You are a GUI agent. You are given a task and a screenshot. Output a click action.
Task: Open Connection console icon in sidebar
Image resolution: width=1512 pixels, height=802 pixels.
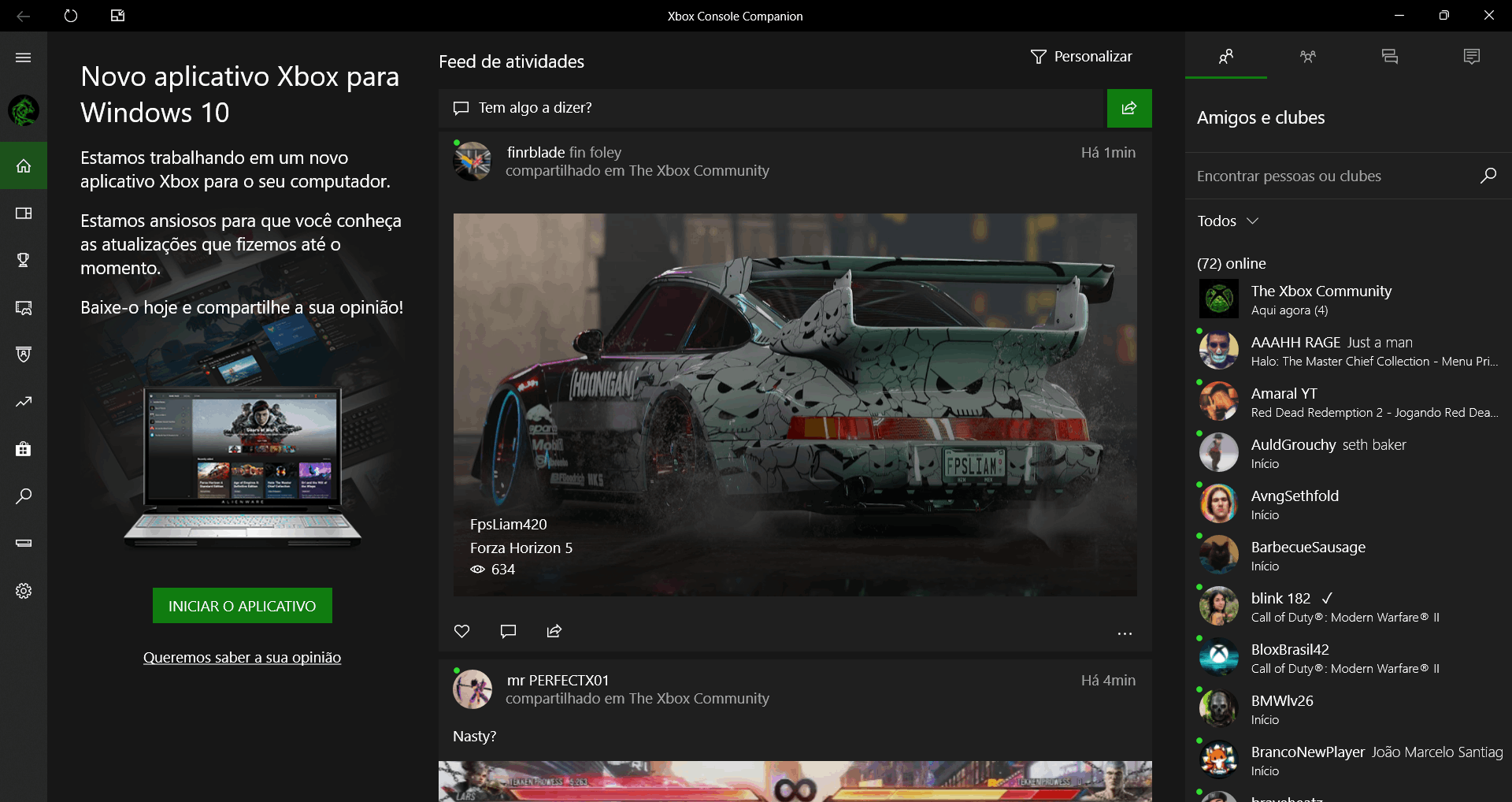point(24,544)
